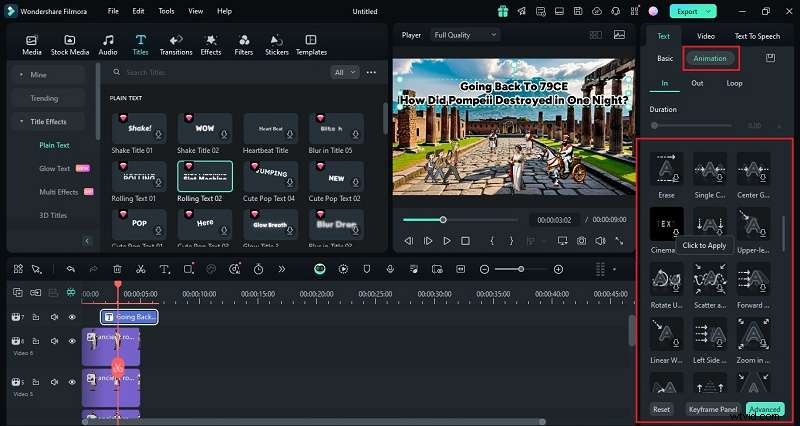Click the player image snapshot view icon
Viewport: 800px width, 426px height.
pyautogui.click(x=619, y=35)
